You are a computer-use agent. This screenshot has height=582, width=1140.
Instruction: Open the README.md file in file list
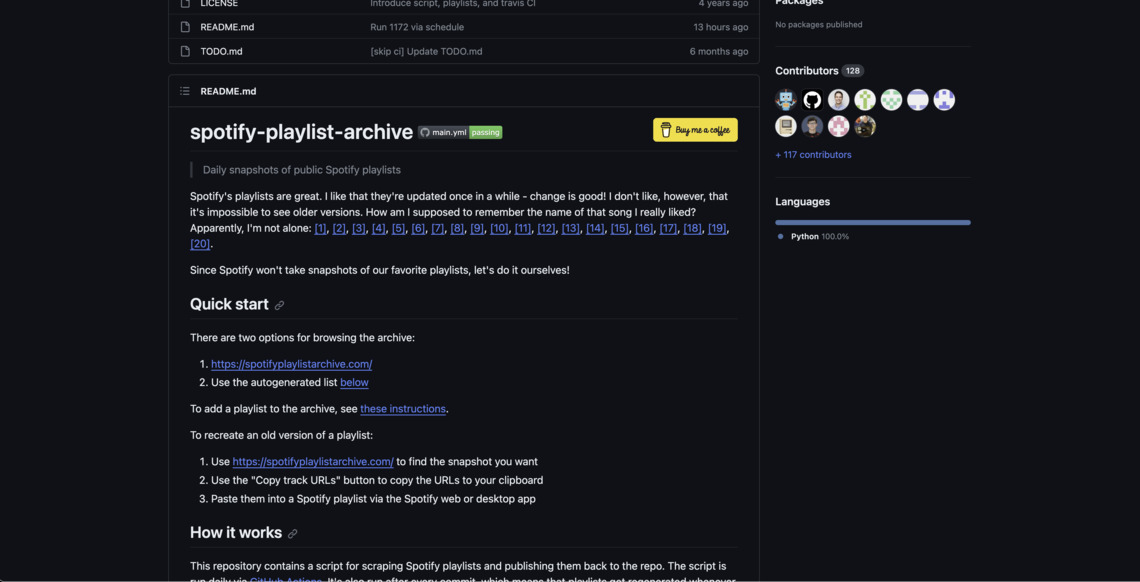pos(227,27)
